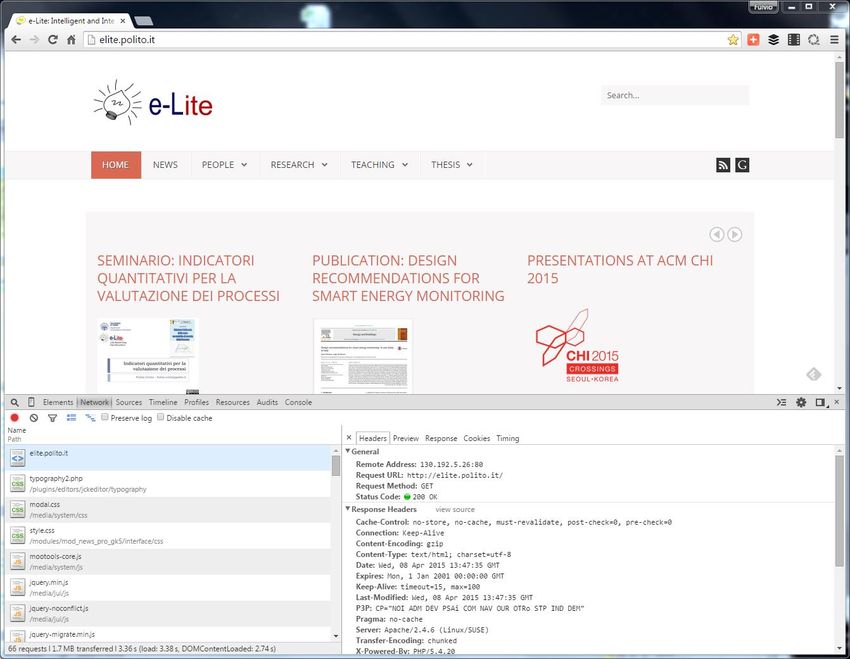Reload the elite.polito.it page

coord(53,40)
